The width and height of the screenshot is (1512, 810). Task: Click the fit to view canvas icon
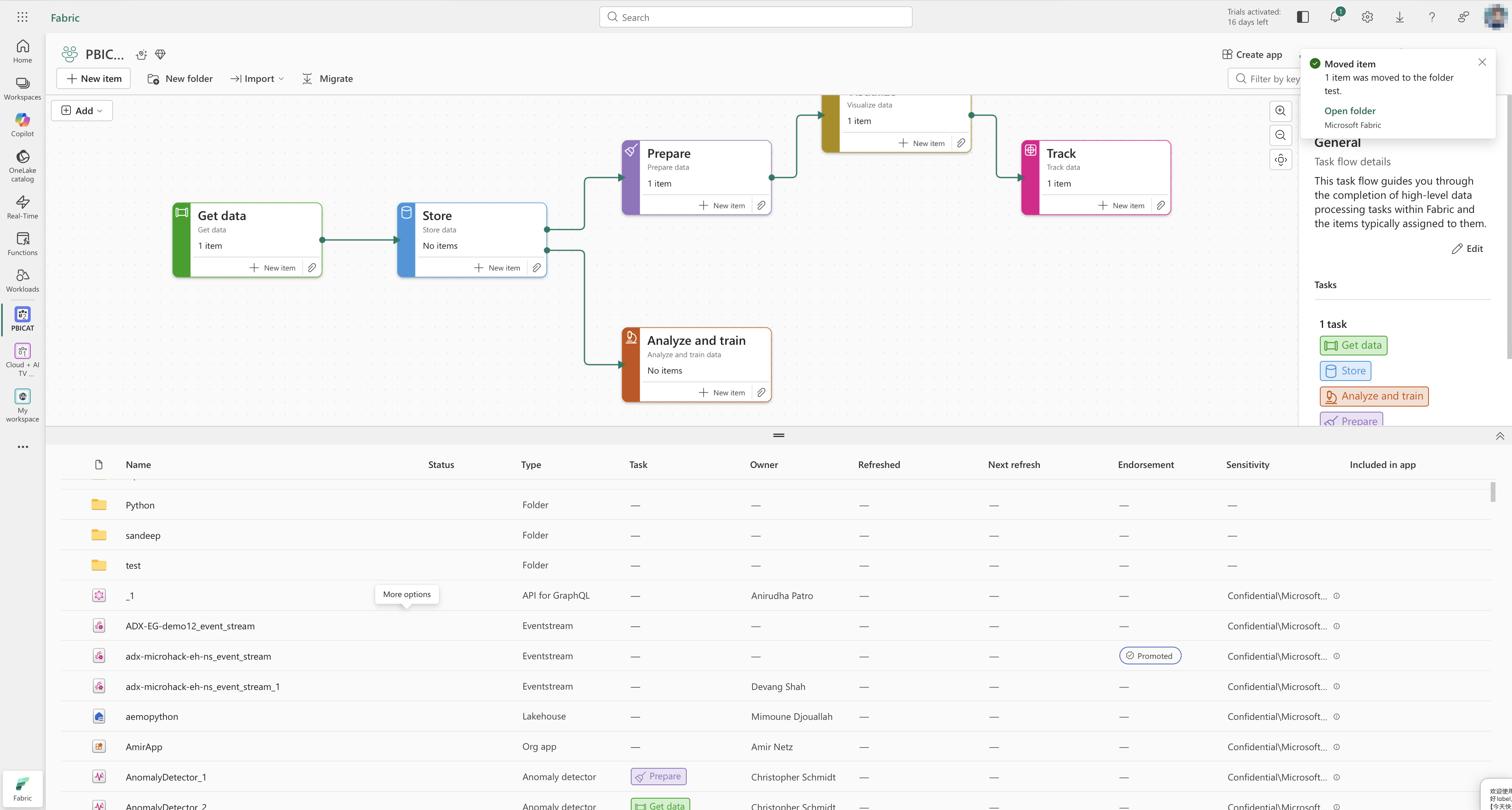coord(1280,159)
